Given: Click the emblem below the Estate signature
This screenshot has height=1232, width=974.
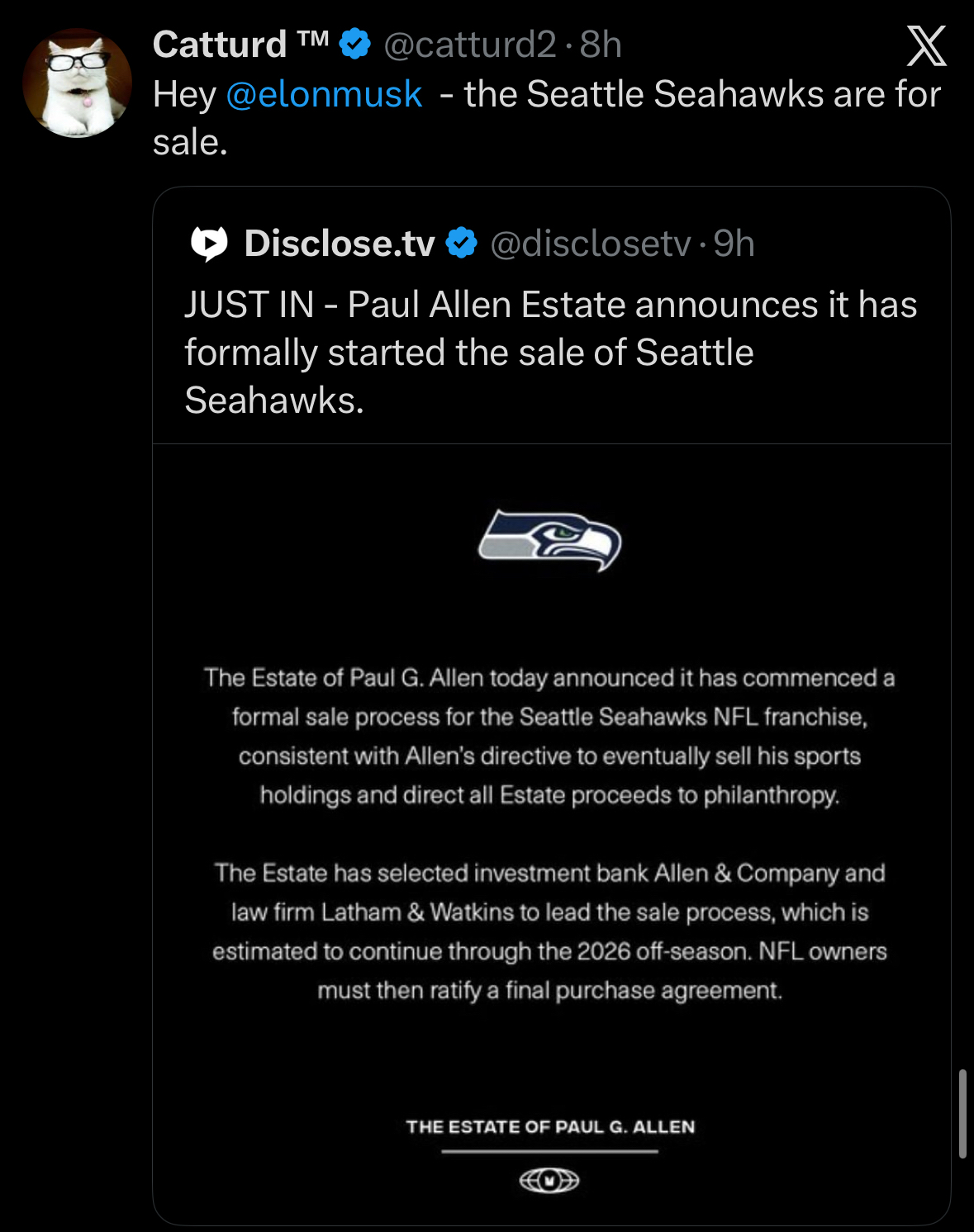Looking at the screenshot, I should [x=549, y=1181].
